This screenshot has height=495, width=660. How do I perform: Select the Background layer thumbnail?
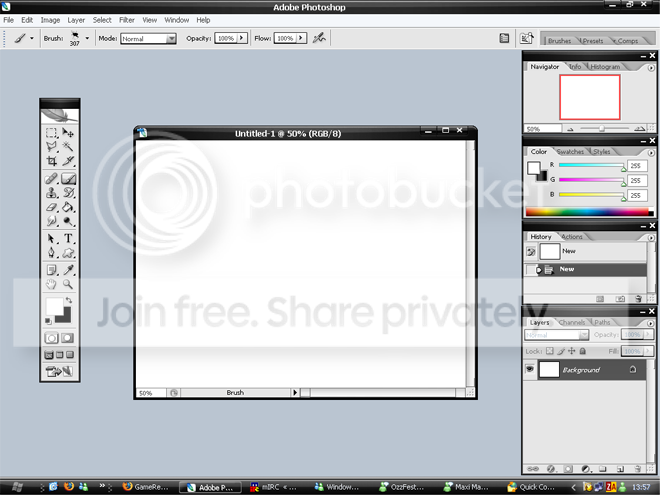(549, 369)
